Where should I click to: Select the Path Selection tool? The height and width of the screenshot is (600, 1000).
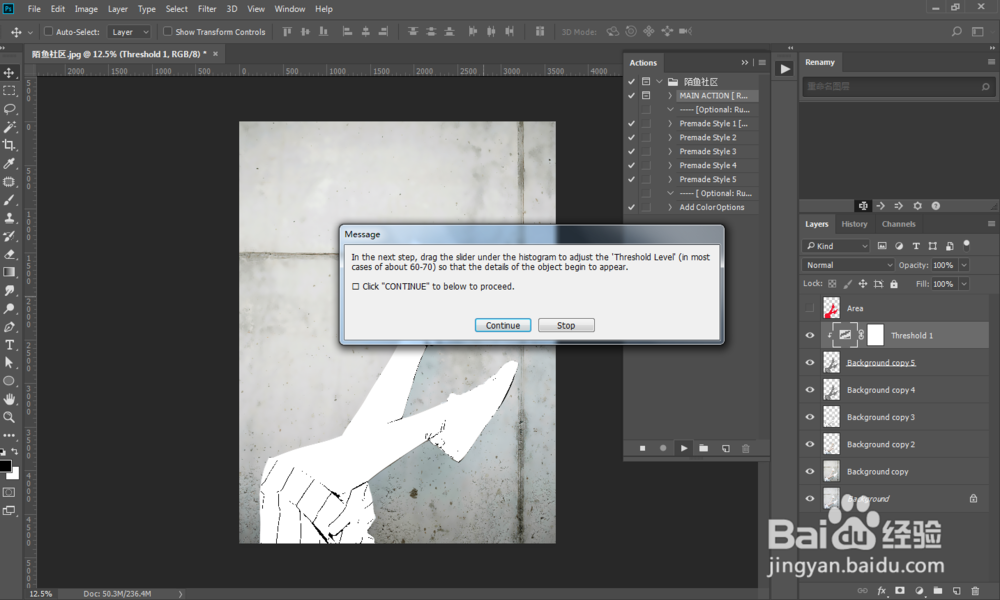(9, 363)
